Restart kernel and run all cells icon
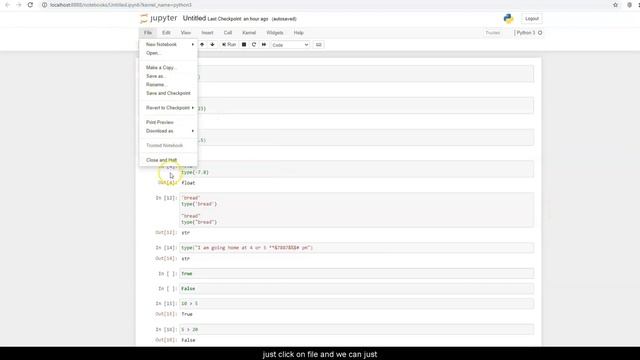The height and width of the screenshot is (360, 640). pyautogui.click(x=264, y=44)
